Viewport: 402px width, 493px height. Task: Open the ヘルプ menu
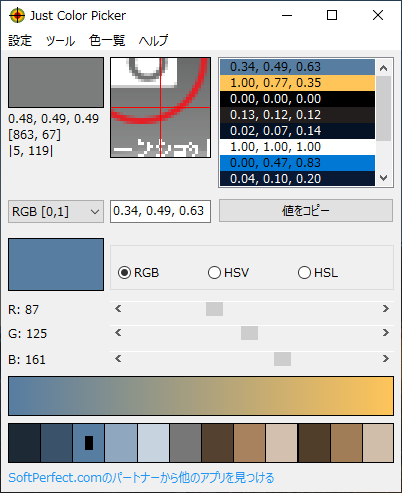coord(153,41)
